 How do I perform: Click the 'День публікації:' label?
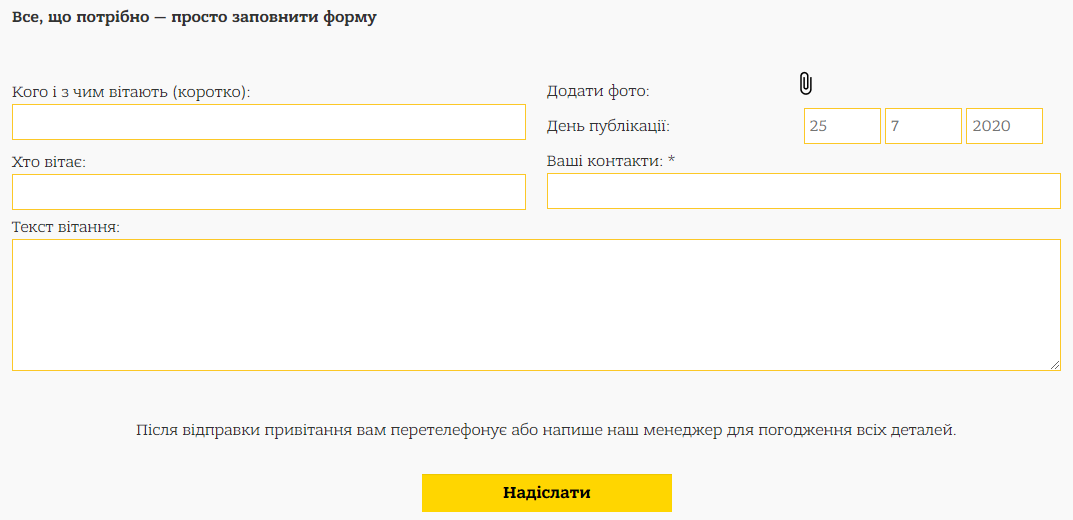(x=608, y=127)
